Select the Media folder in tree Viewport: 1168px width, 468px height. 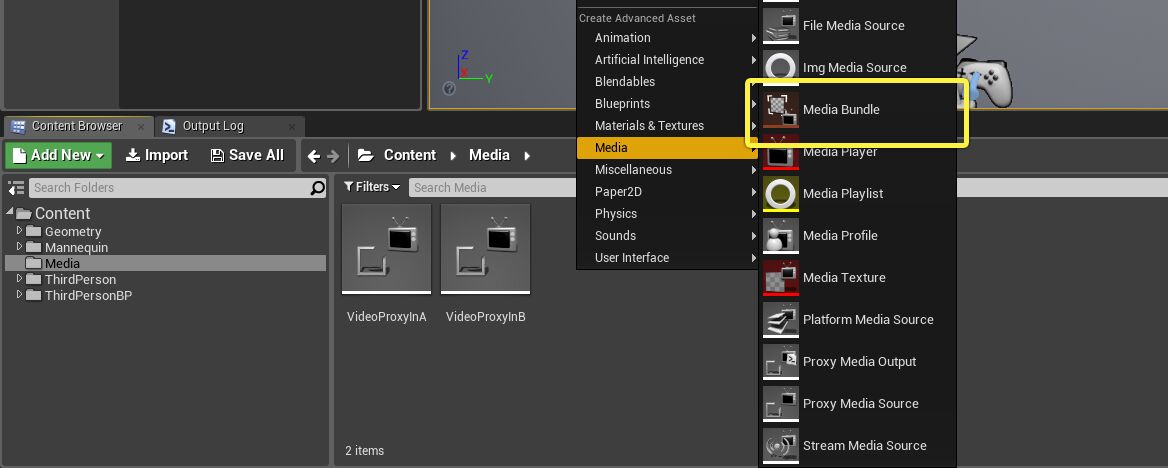(165, 263)
